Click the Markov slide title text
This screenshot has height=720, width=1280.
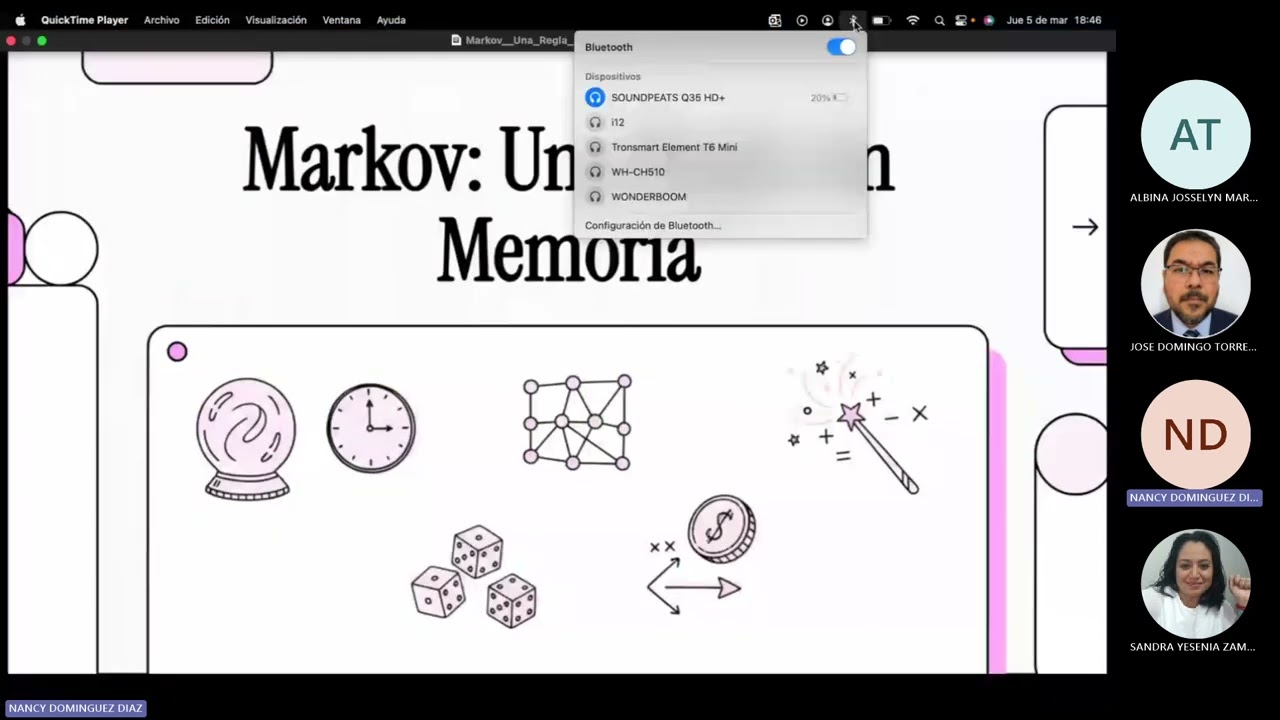pos(568,205)
